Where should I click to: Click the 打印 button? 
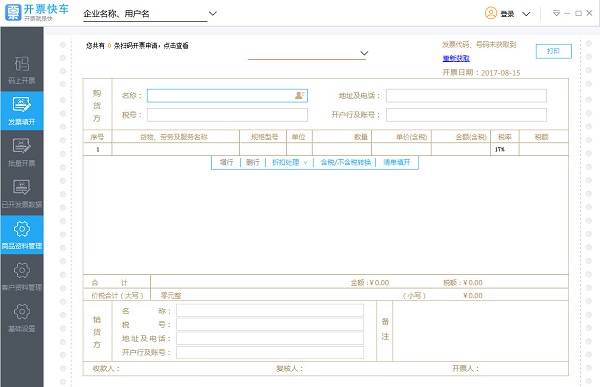pos(554,51)
